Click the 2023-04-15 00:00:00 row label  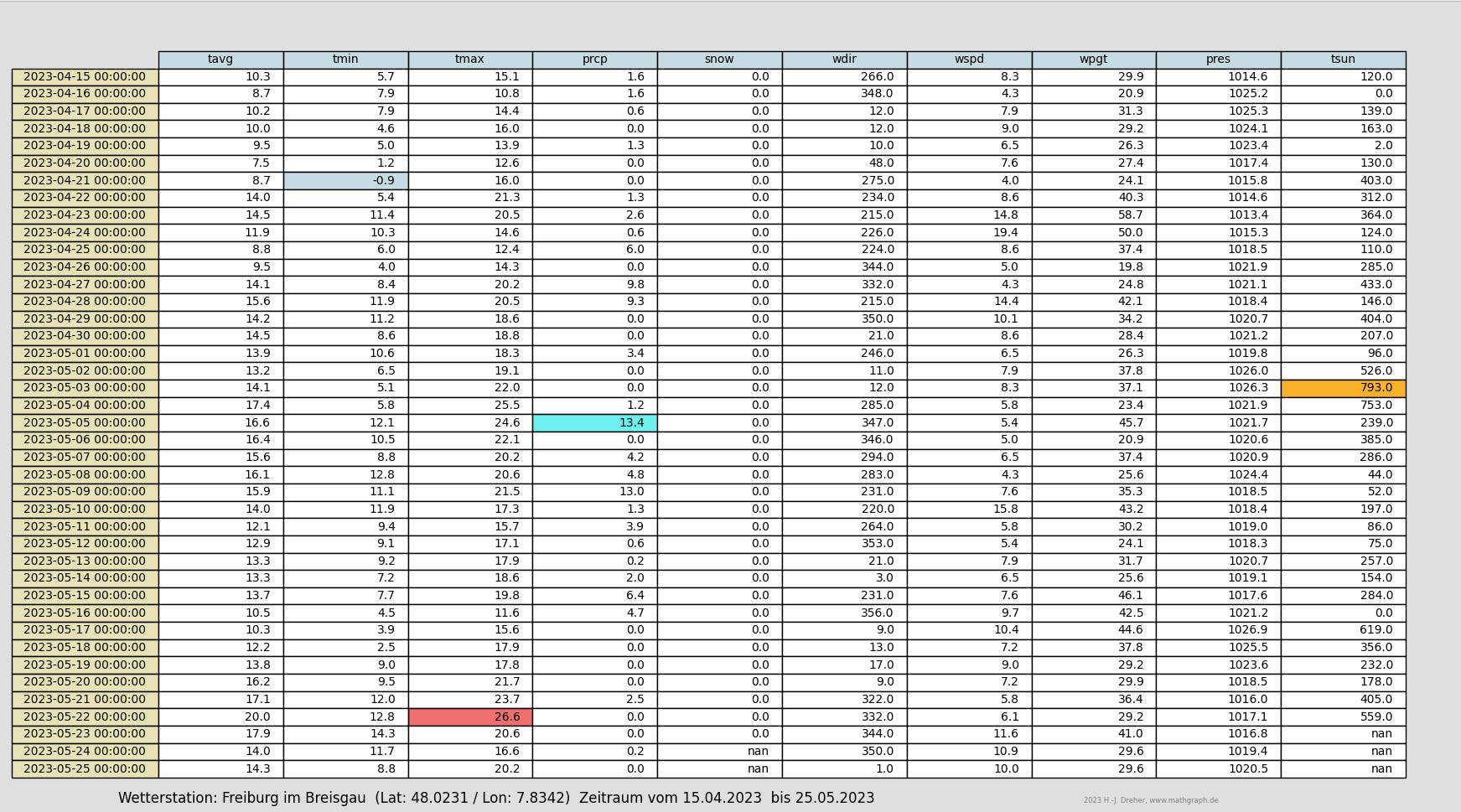click(85, 77)
